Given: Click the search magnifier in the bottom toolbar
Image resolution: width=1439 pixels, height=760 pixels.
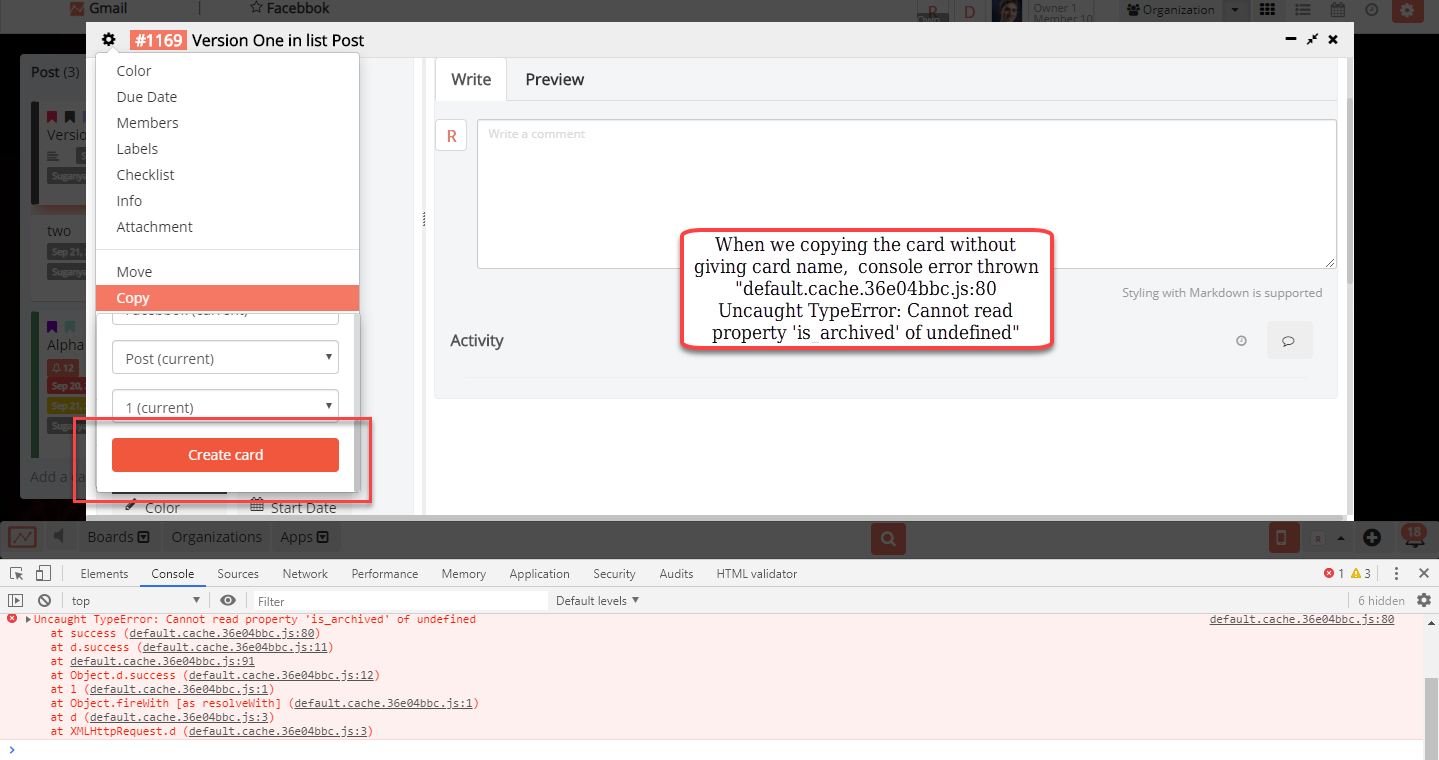Looking at the screenshot, I should (888, 538).
